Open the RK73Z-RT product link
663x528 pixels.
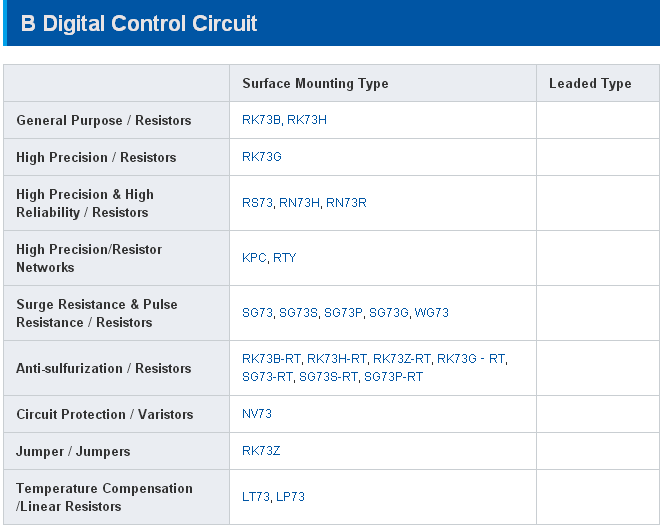(402, 359)
